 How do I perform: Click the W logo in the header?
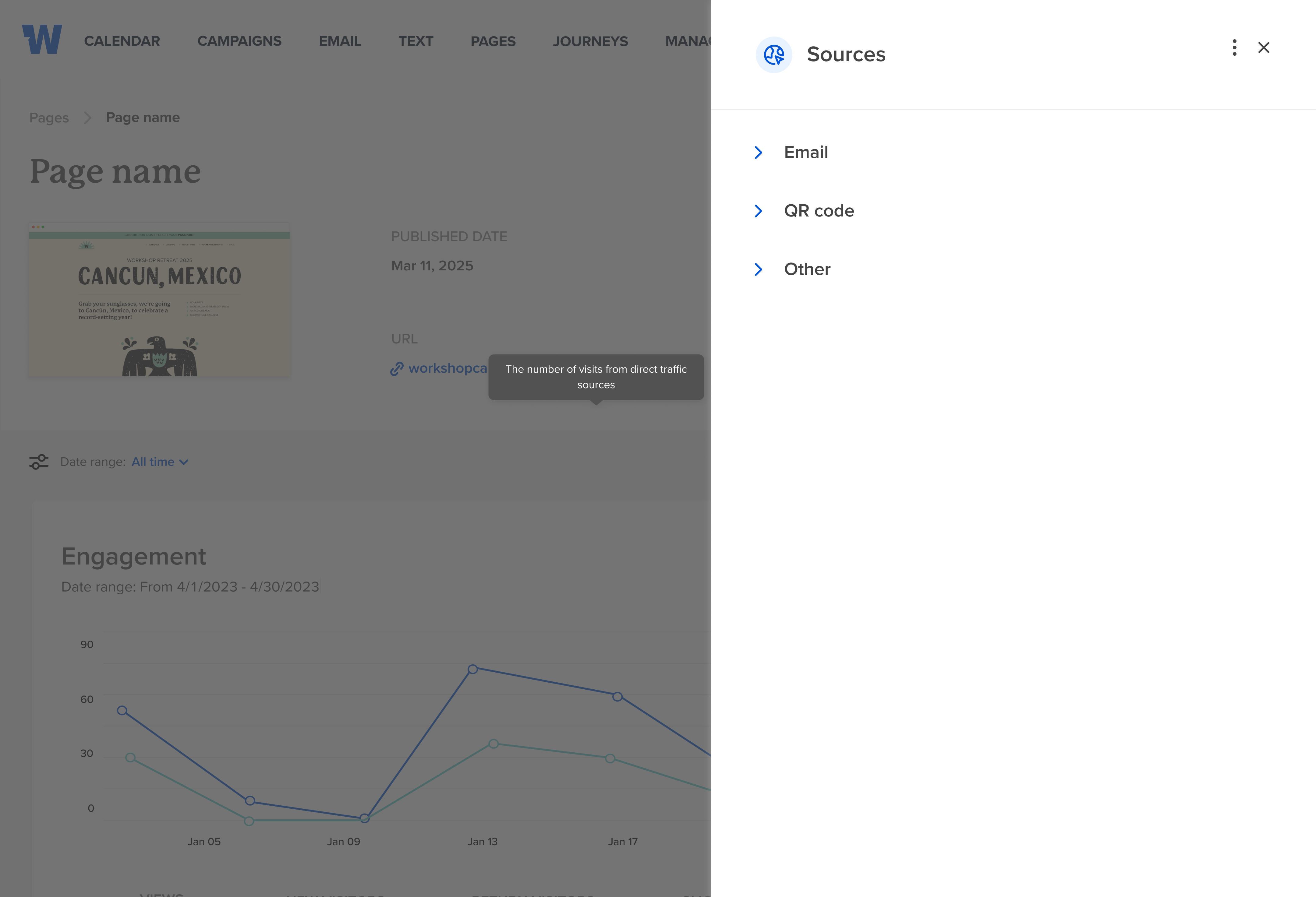pos(42,40)
